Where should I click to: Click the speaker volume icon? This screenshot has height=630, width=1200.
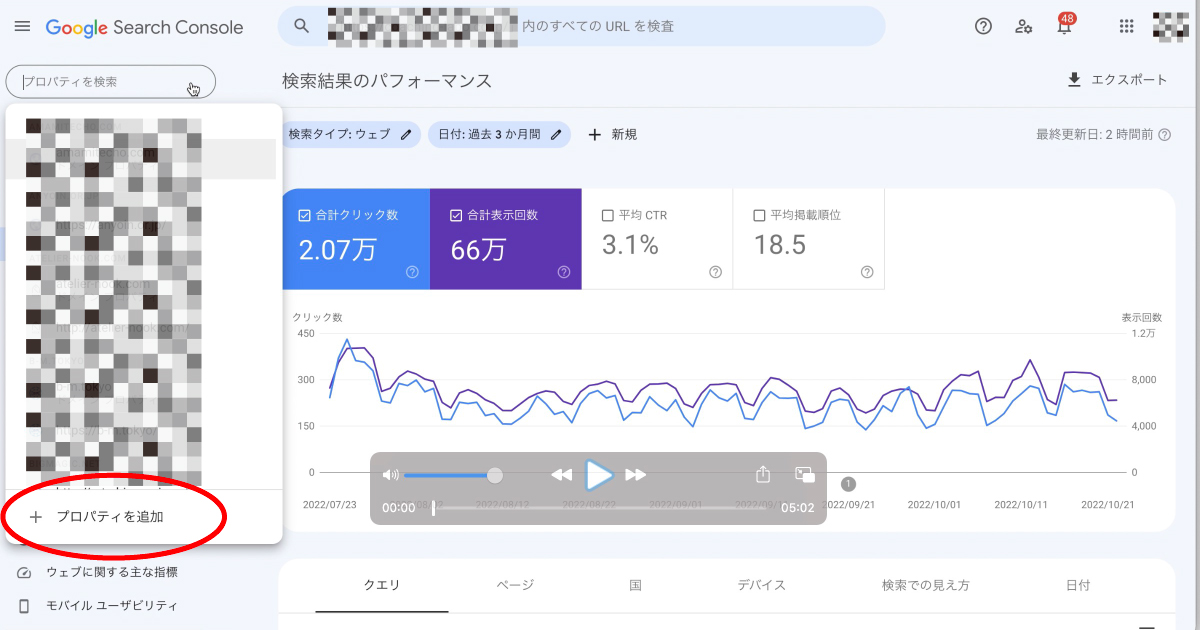[x=391, y=475]
